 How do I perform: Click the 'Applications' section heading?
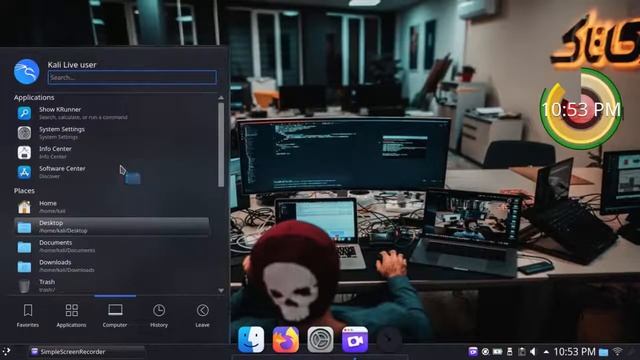tap(34, 98)
